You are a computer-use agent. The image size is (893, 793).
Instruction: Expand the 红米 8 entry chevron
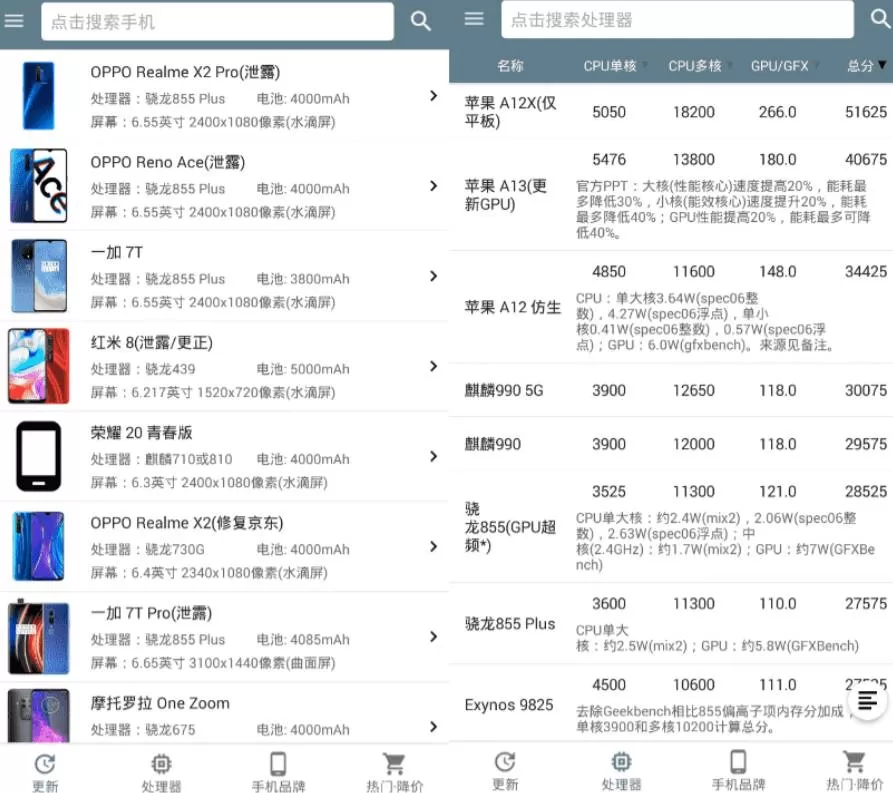pyautogui.click(x=433, y=366)
